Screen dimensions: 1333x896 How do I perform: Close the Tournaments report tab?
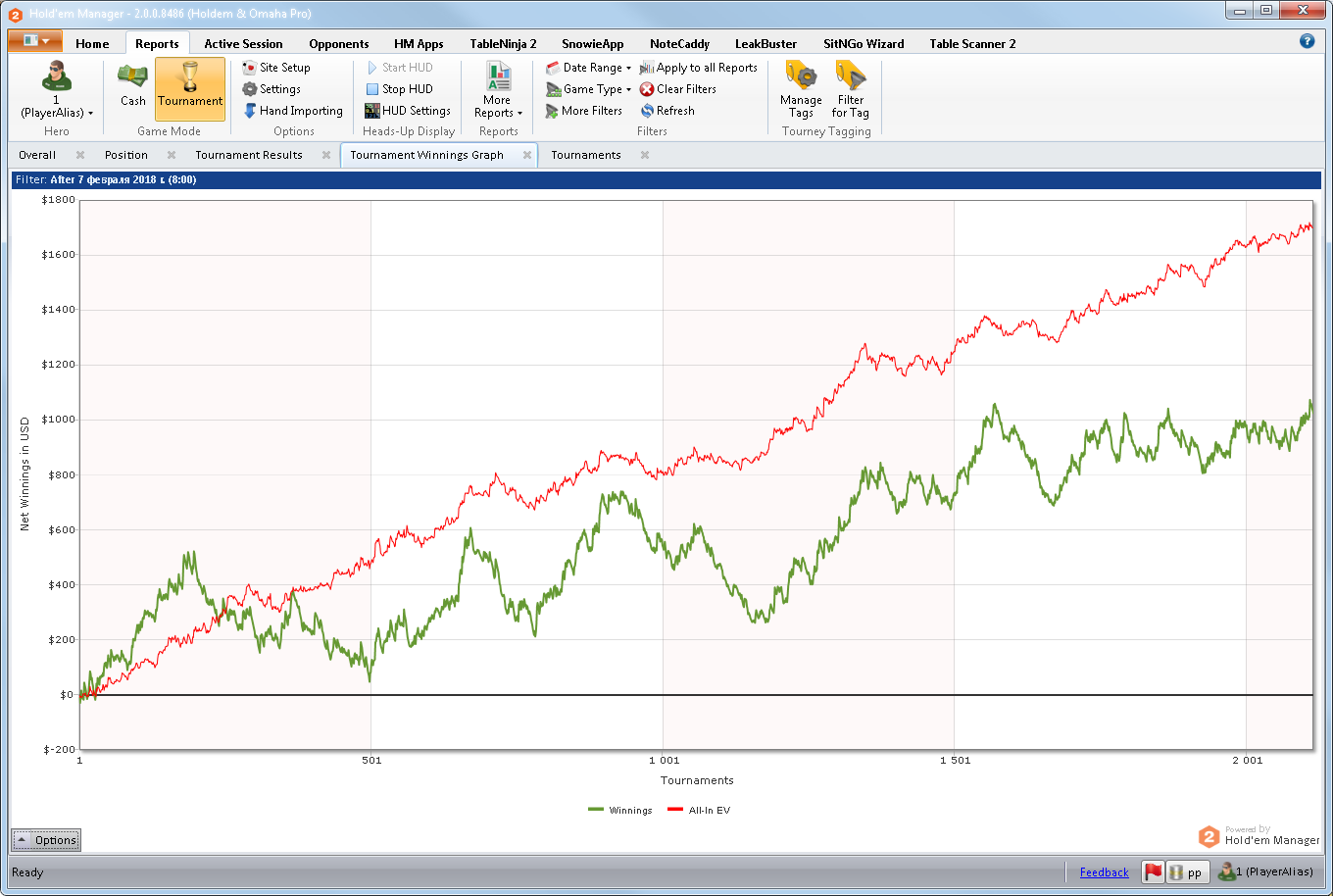[x=645, y=155]
